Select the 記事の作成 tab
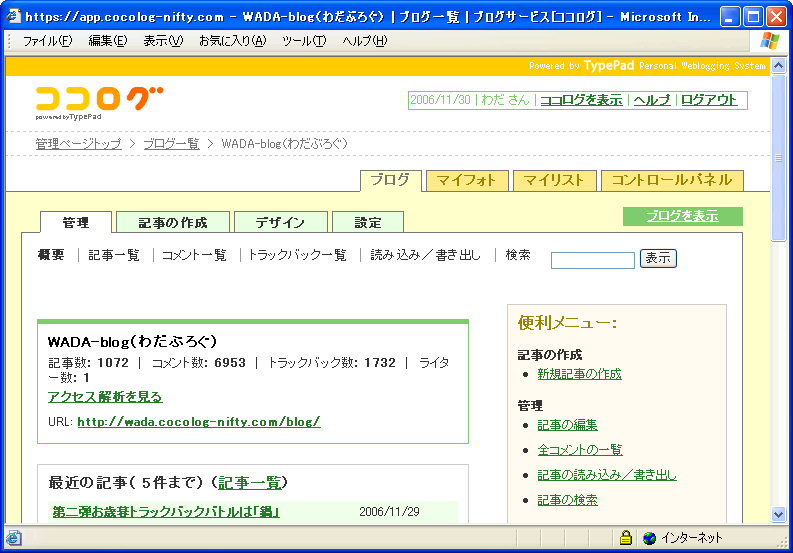This screenshot has width=793, height=553. [173, 222]
